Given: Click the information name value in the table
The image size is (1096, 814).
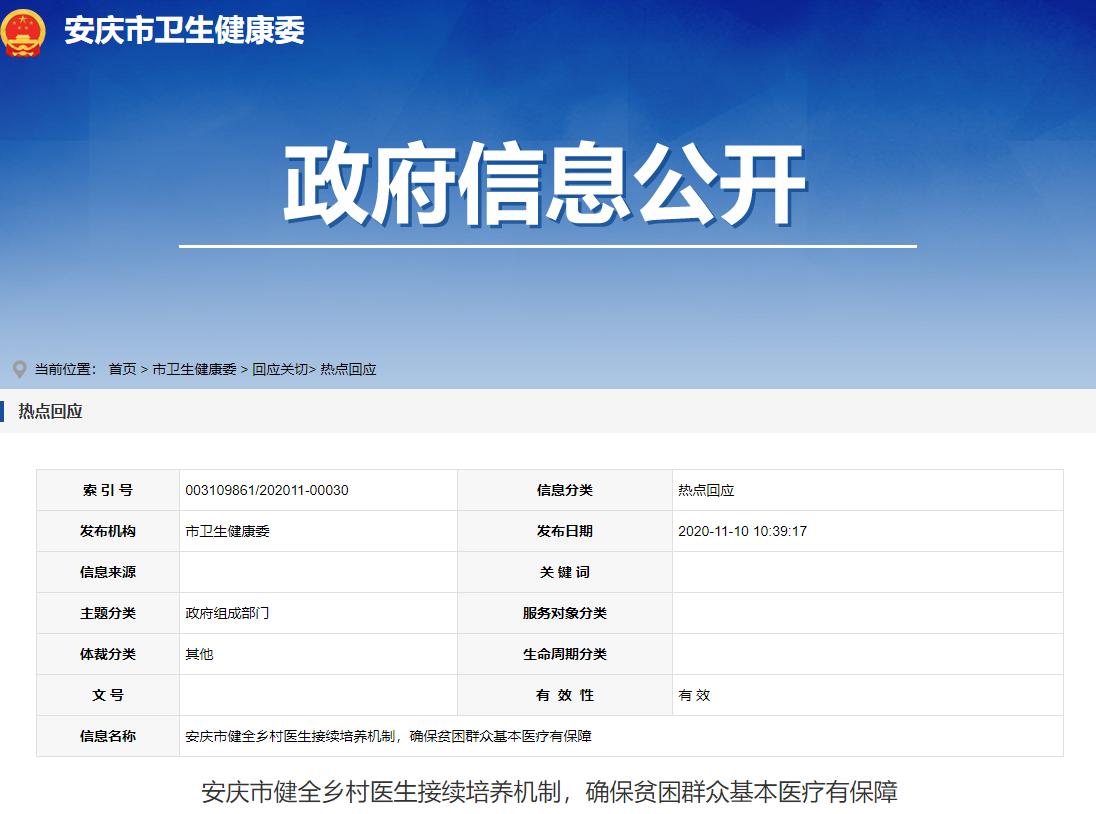Looking at the screenshot, I should tap(388, 736).
